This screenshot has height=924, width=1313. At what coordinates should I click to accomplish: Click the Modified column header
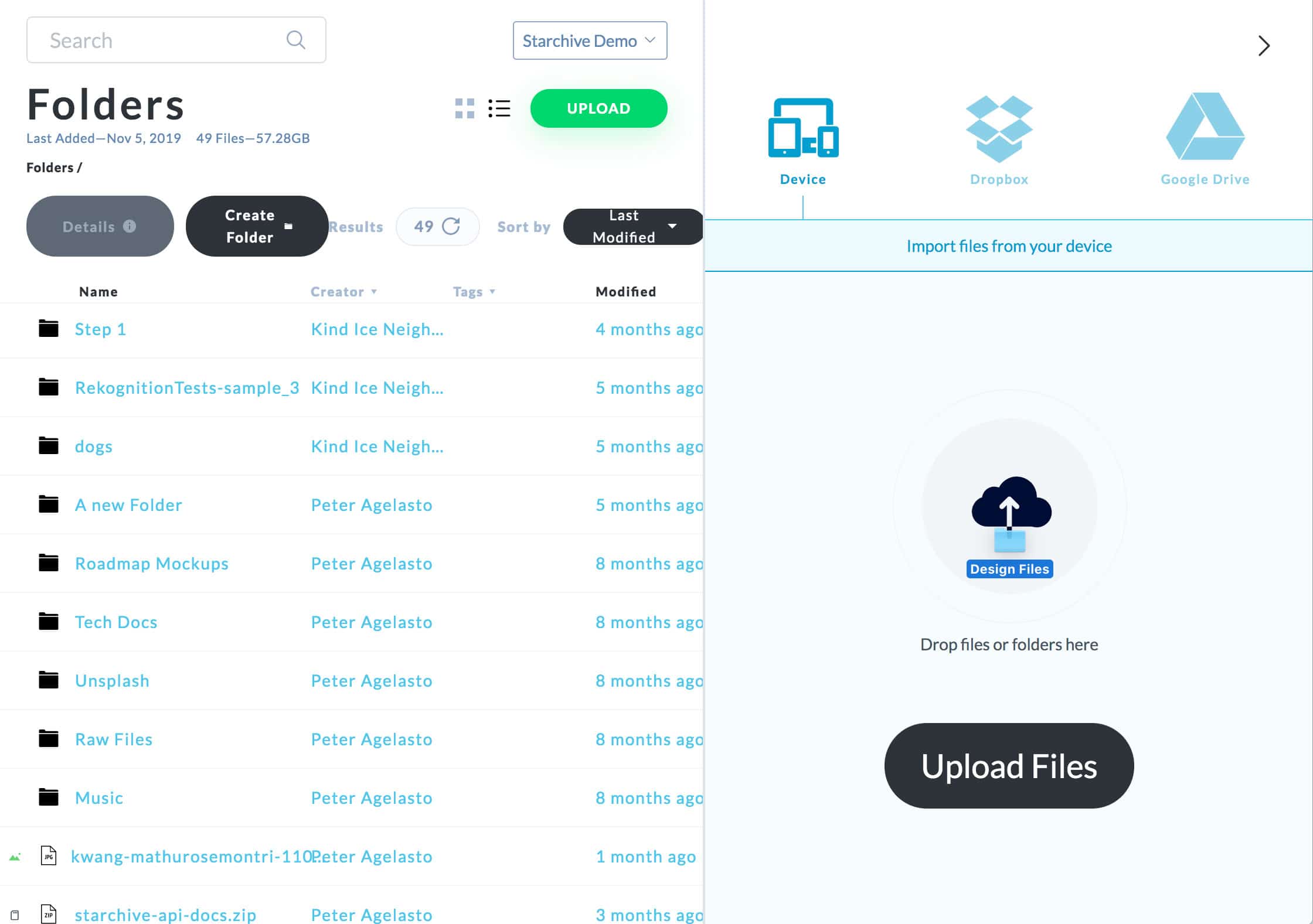click(x=626, y=292)
